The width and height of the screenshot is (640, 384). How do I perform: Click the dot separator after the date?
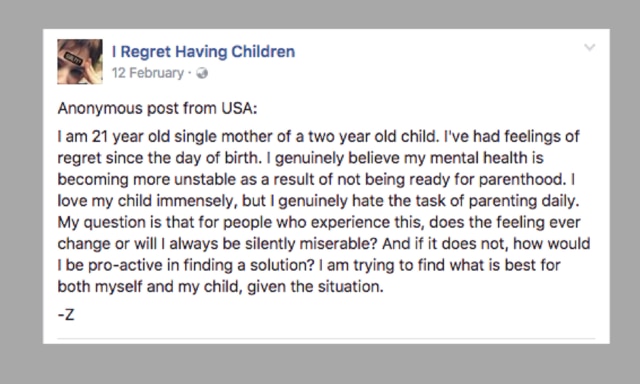click(x=189, y=73)
